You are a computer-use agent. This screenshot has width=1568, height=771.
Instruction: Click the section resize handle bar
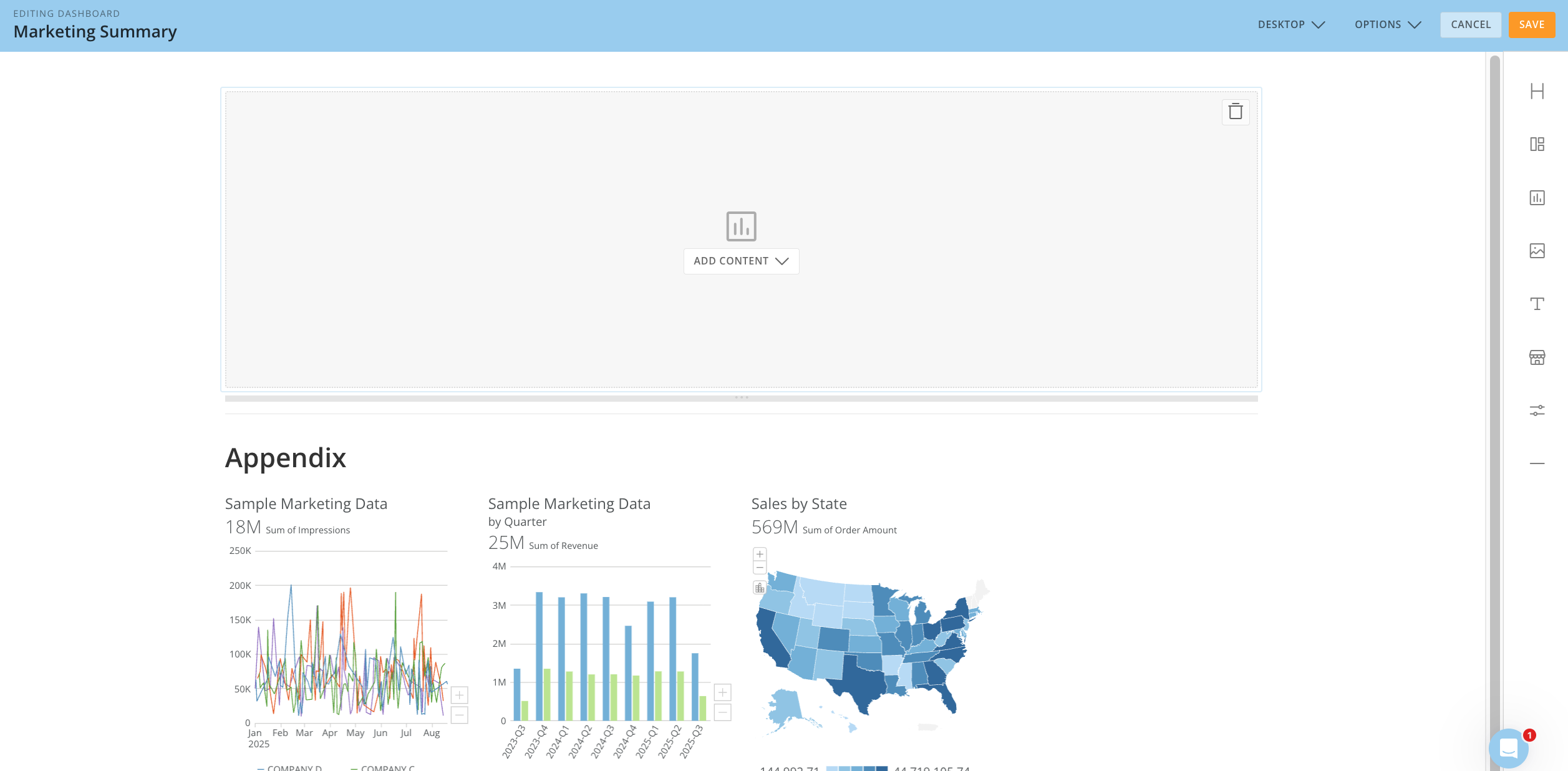click(x=741, y=398)
